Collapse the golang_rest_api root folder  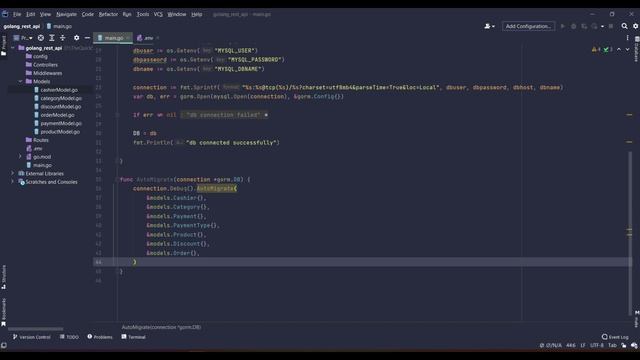(x=13, y=48)
